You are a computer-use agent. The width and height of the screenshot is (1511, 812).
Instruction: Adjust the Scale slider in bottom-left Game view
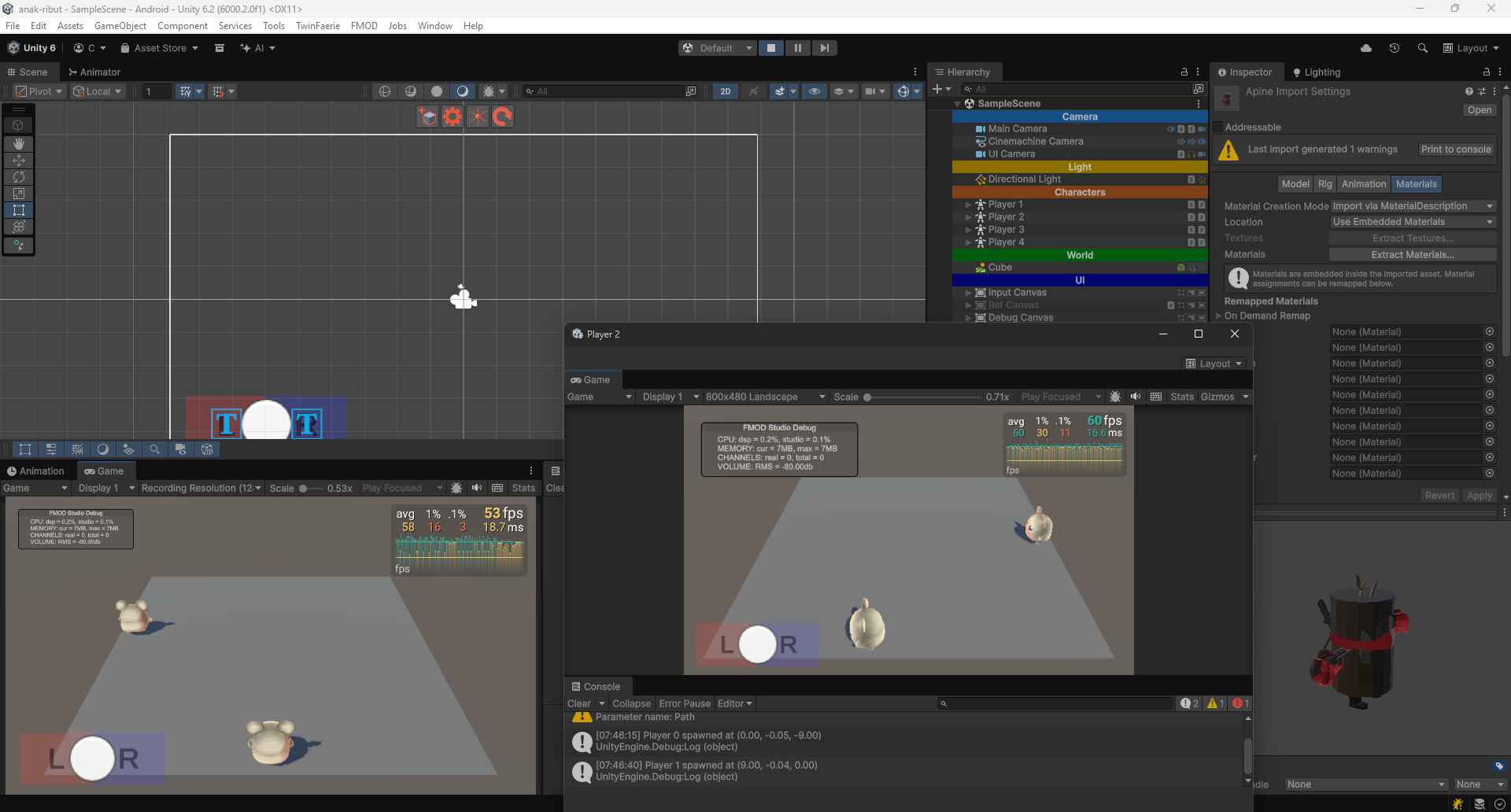click(x=311, y=488)
